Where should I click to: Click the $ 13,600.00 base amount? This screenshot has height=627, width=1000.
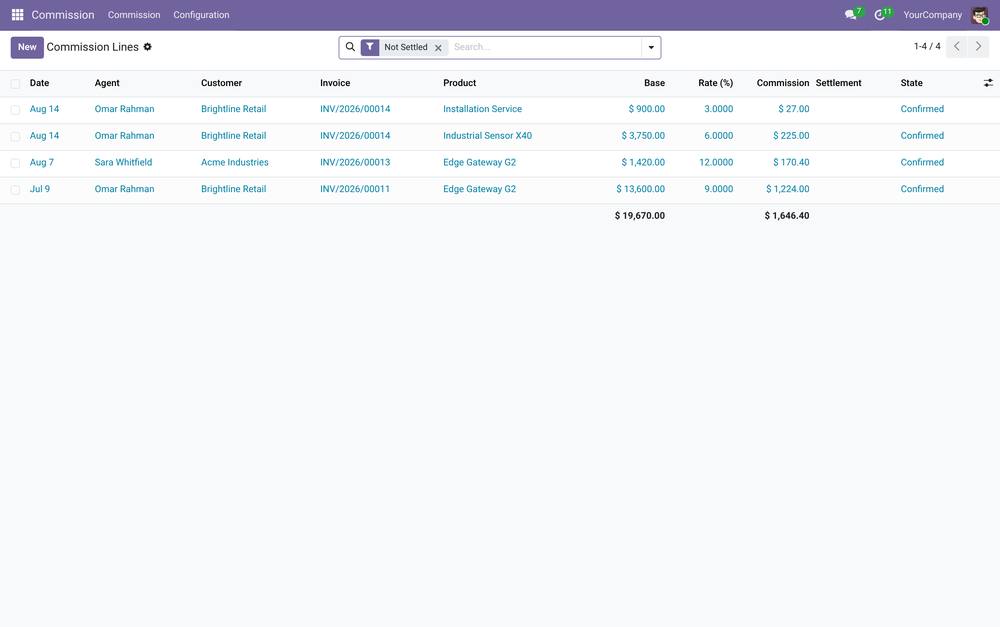[x=640, y=189]
